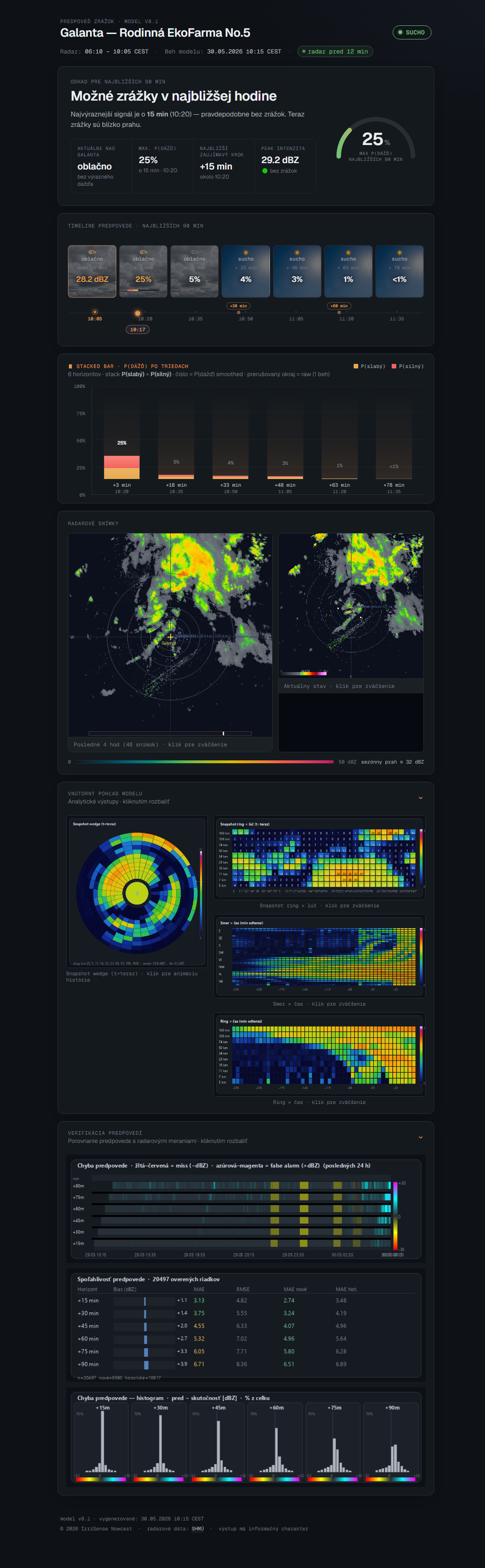The image size is (485, 1568).
Task: Click P(slabý) legend swatch
Action: pyautogui.click(x=356, y=367)
